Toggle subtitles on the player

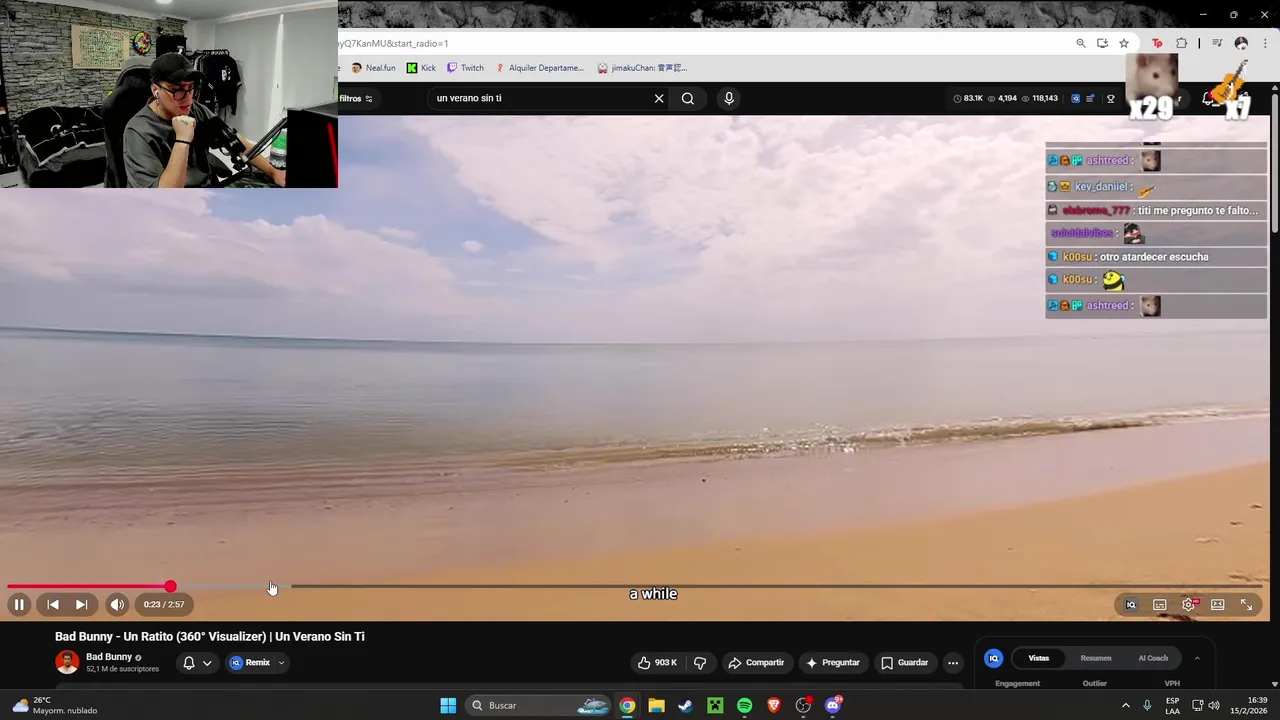click(x=1160, y=605)
